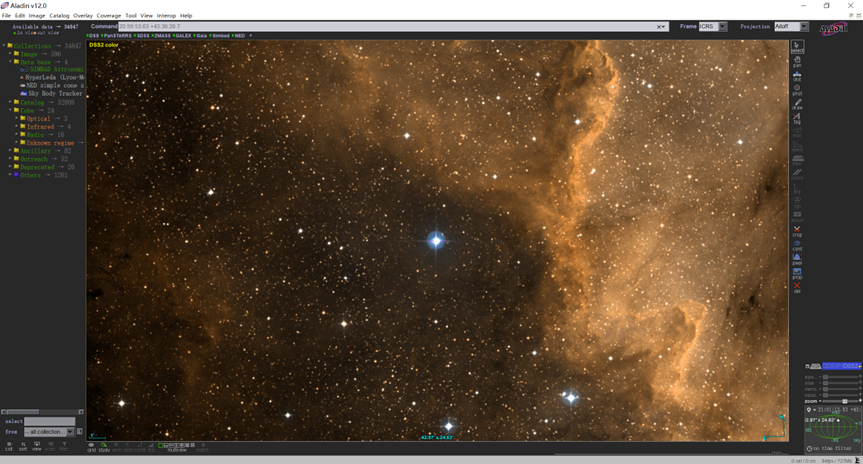Expand the Infrared cube folder
Screen dimensions: 863x464
click(x=17, y=127)
